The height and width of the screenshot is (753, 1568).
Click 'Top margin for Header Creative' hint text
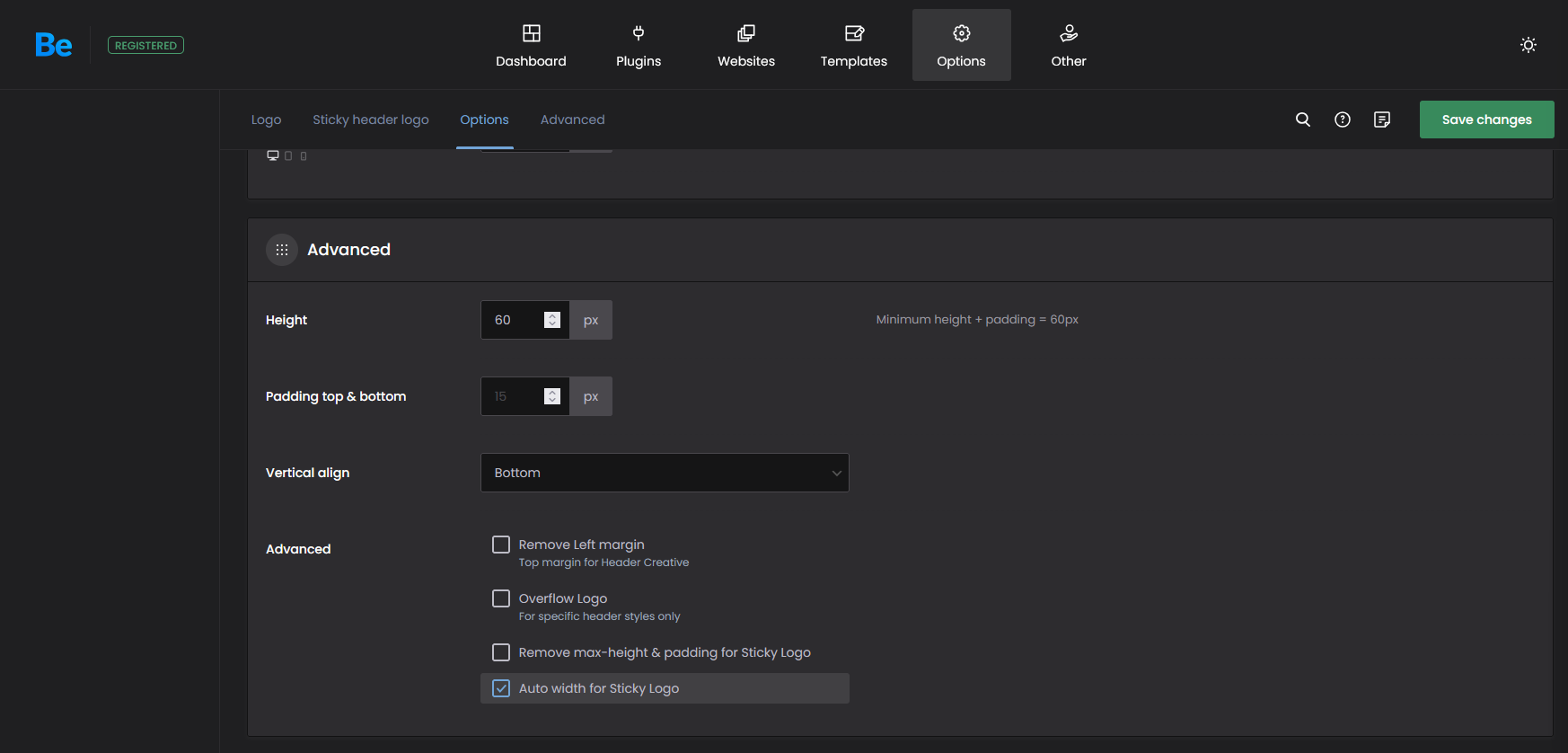[x=603, y=563]
